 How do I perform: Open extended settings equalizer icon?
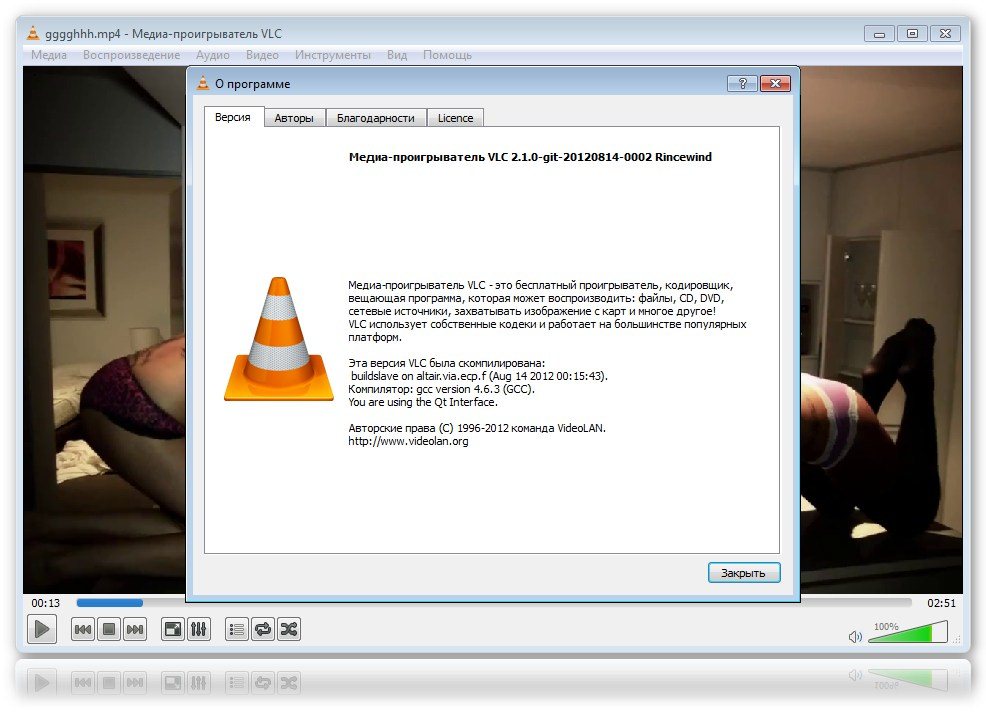coord(199,629)
